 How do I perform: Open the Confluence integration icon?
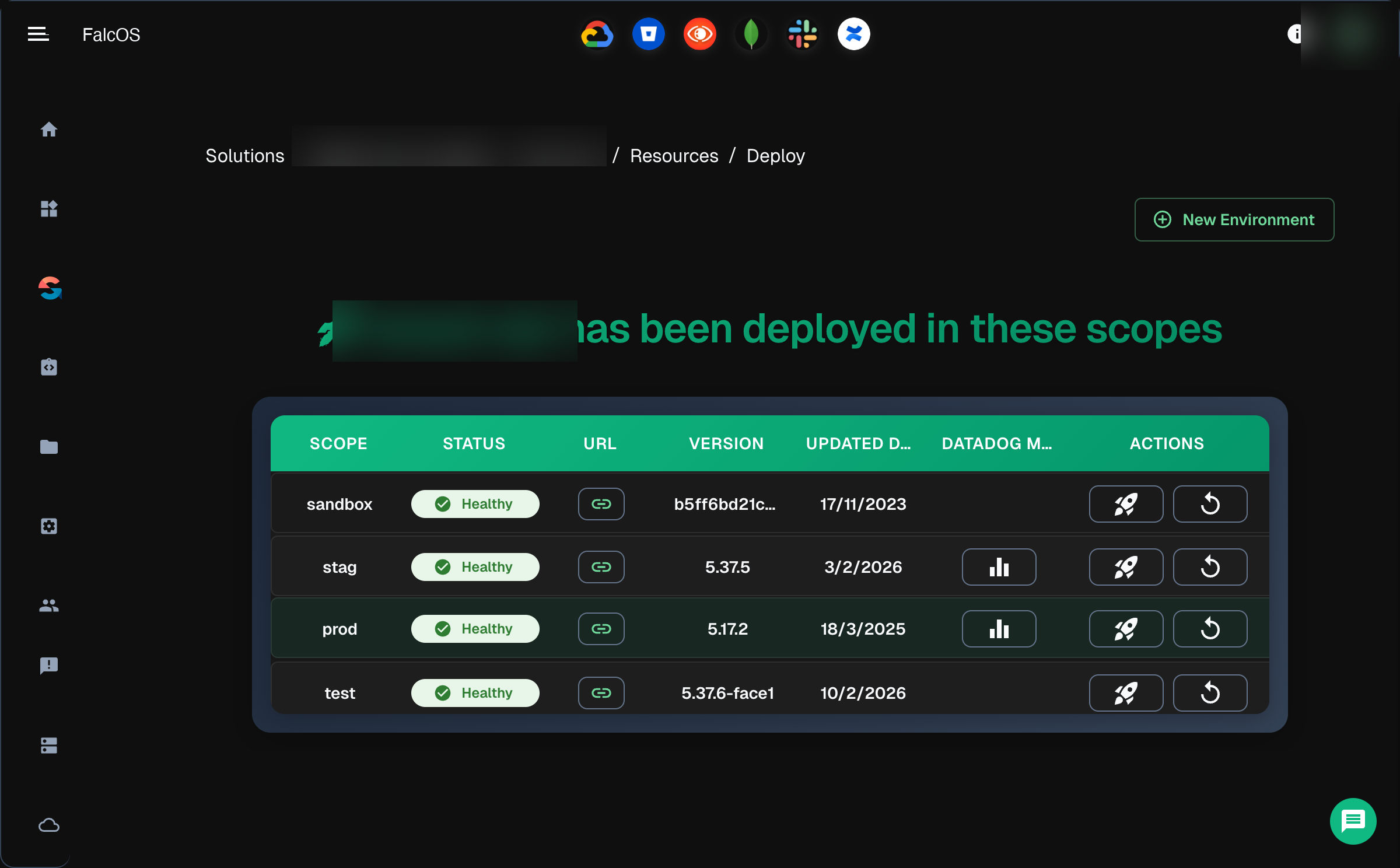click(853, 34)
